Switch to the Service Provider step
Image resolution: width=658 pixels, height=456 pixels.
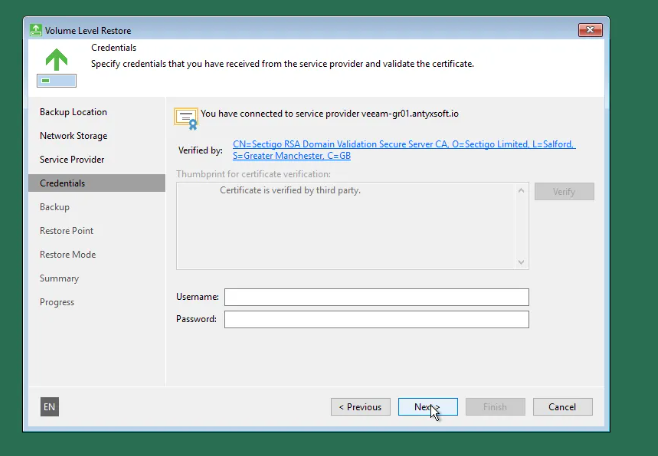click(72, 160)
